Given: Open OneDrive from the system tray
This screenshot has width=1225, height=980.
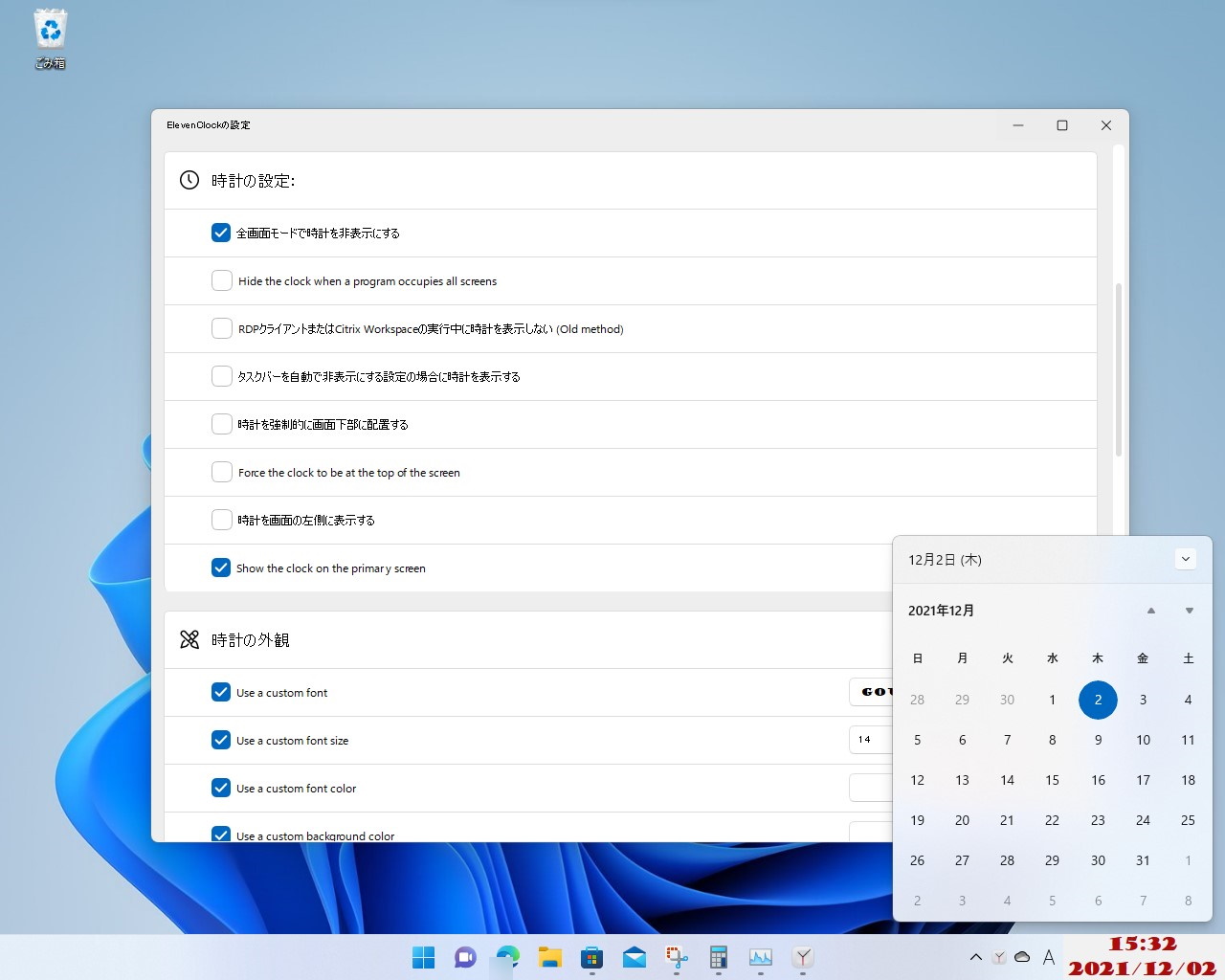Looking at the screenshot, I should tap(1022, 956).
